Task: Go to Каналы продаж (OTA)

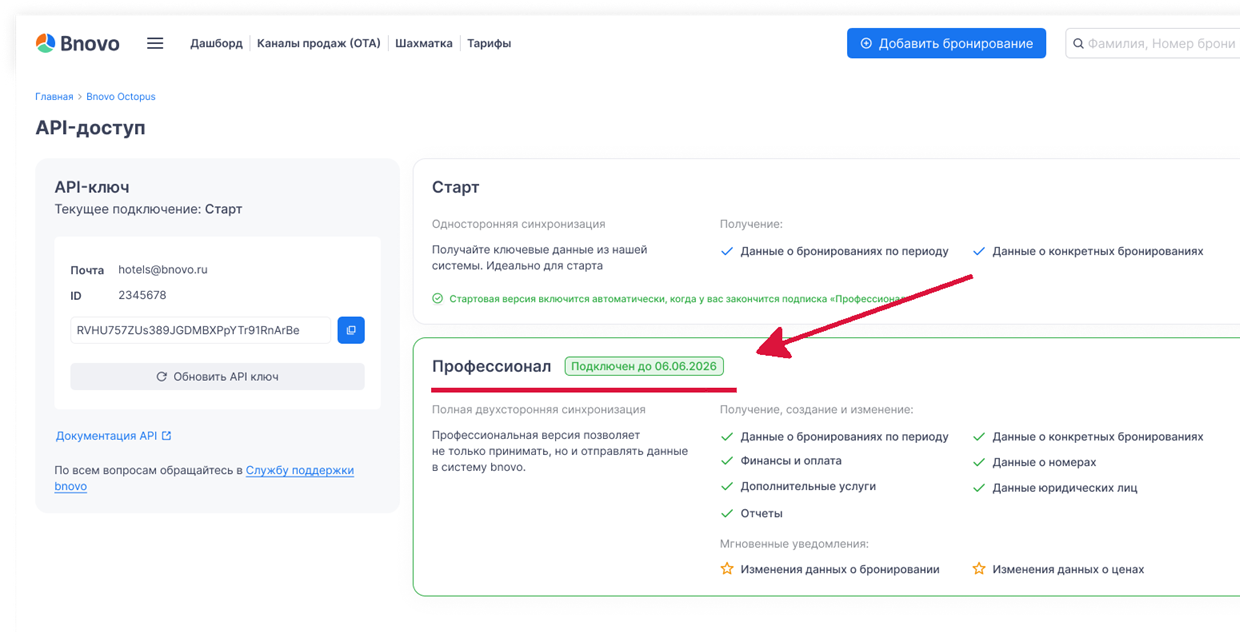Action: (x=318, y=44)
